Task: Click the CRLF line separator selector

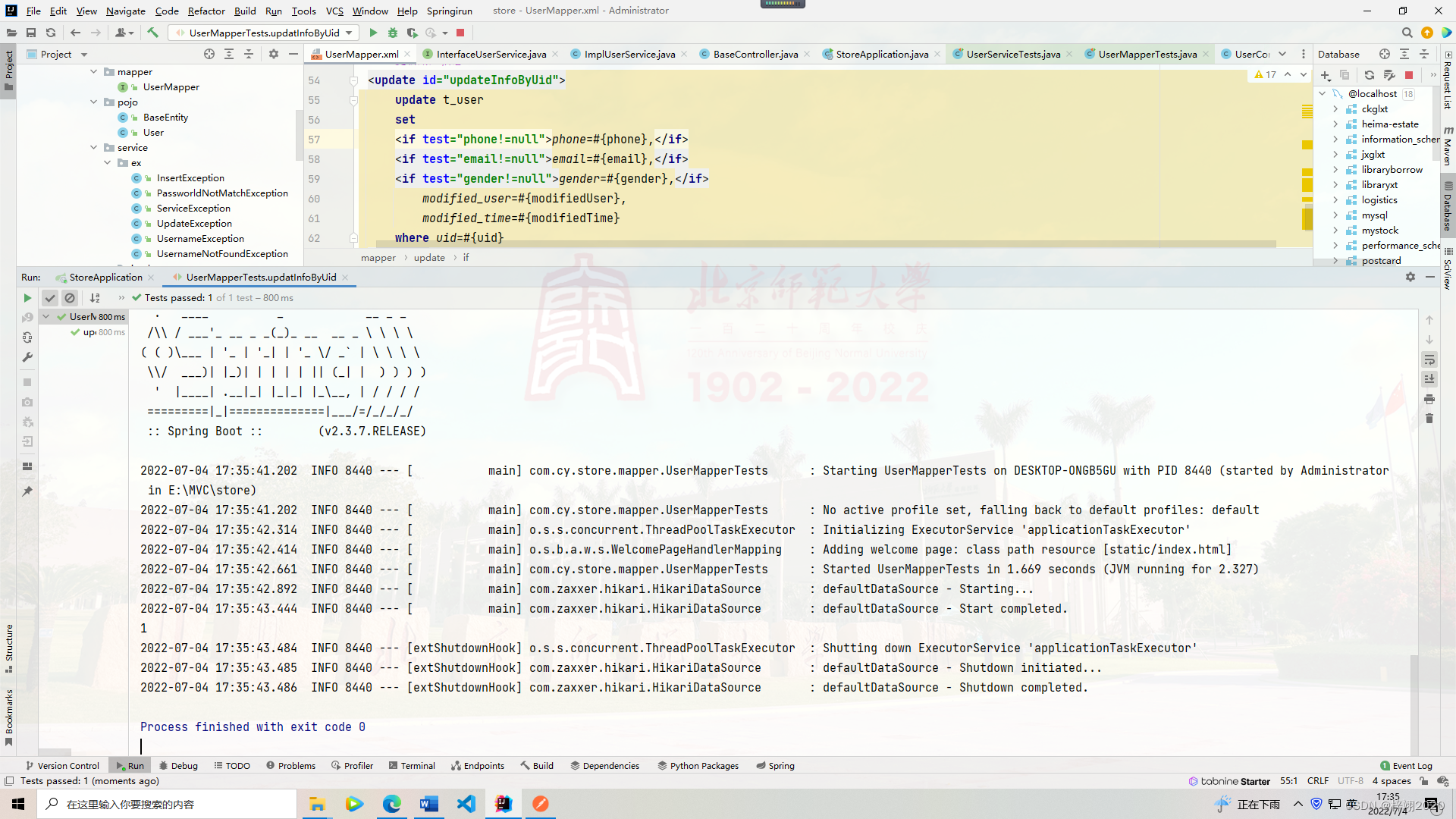Action: pyautogui.click(x=1318, y=780)
